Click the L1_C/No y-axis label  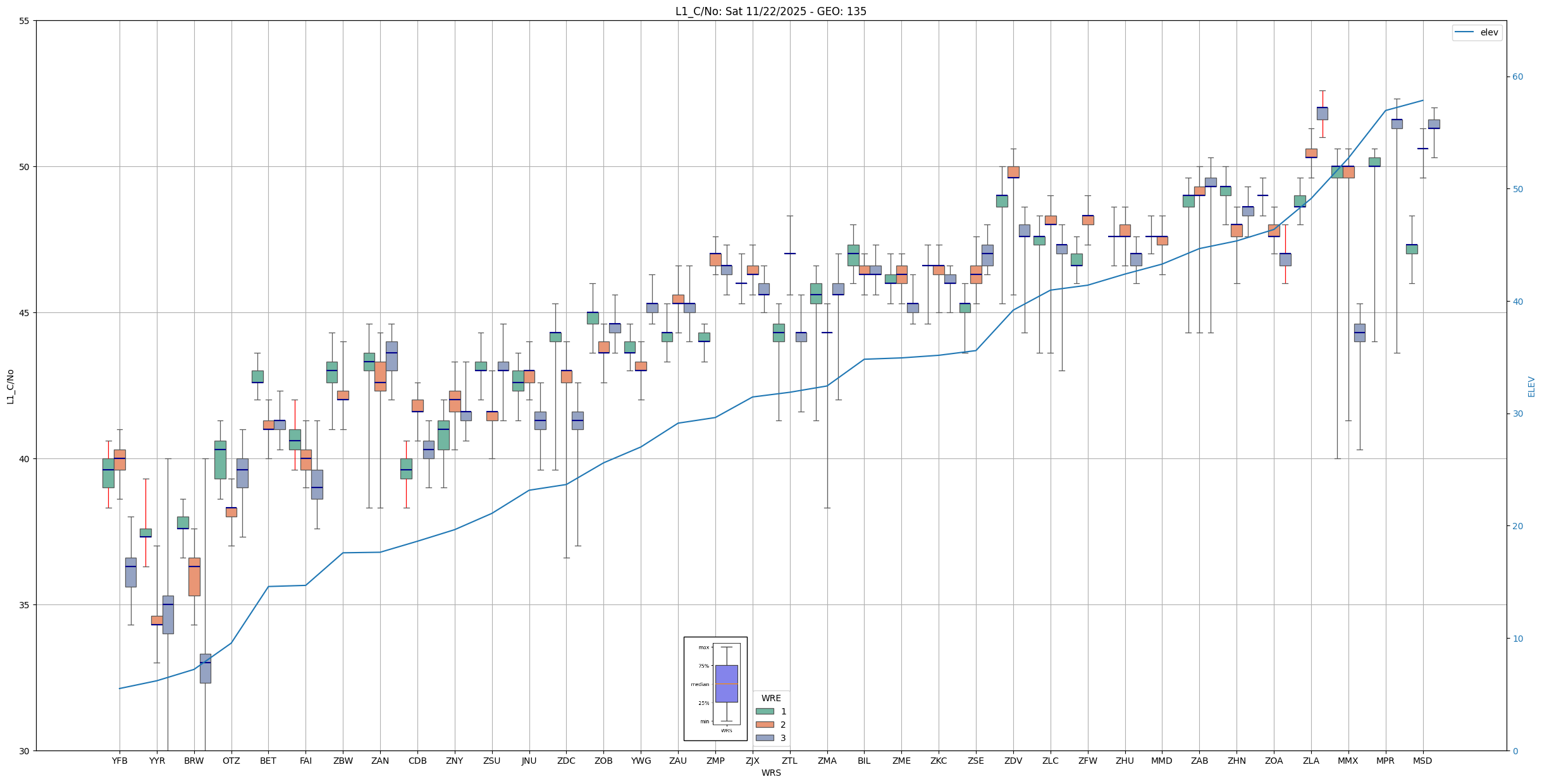click(10, 386)
